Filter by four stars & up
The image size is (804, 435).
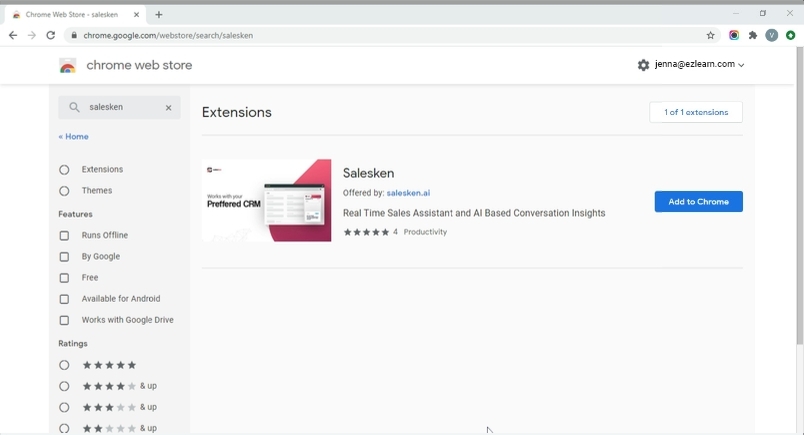point(64,386)
